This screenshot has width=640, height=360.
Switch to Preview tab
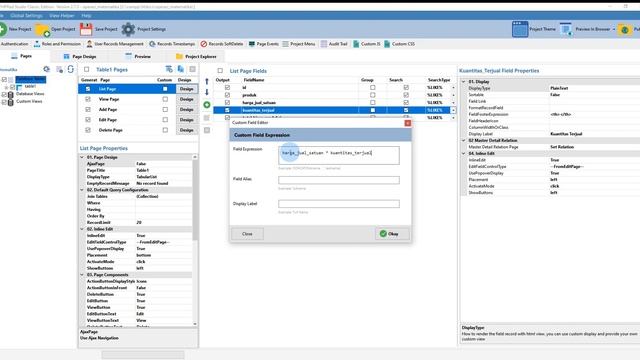(138, 56)
